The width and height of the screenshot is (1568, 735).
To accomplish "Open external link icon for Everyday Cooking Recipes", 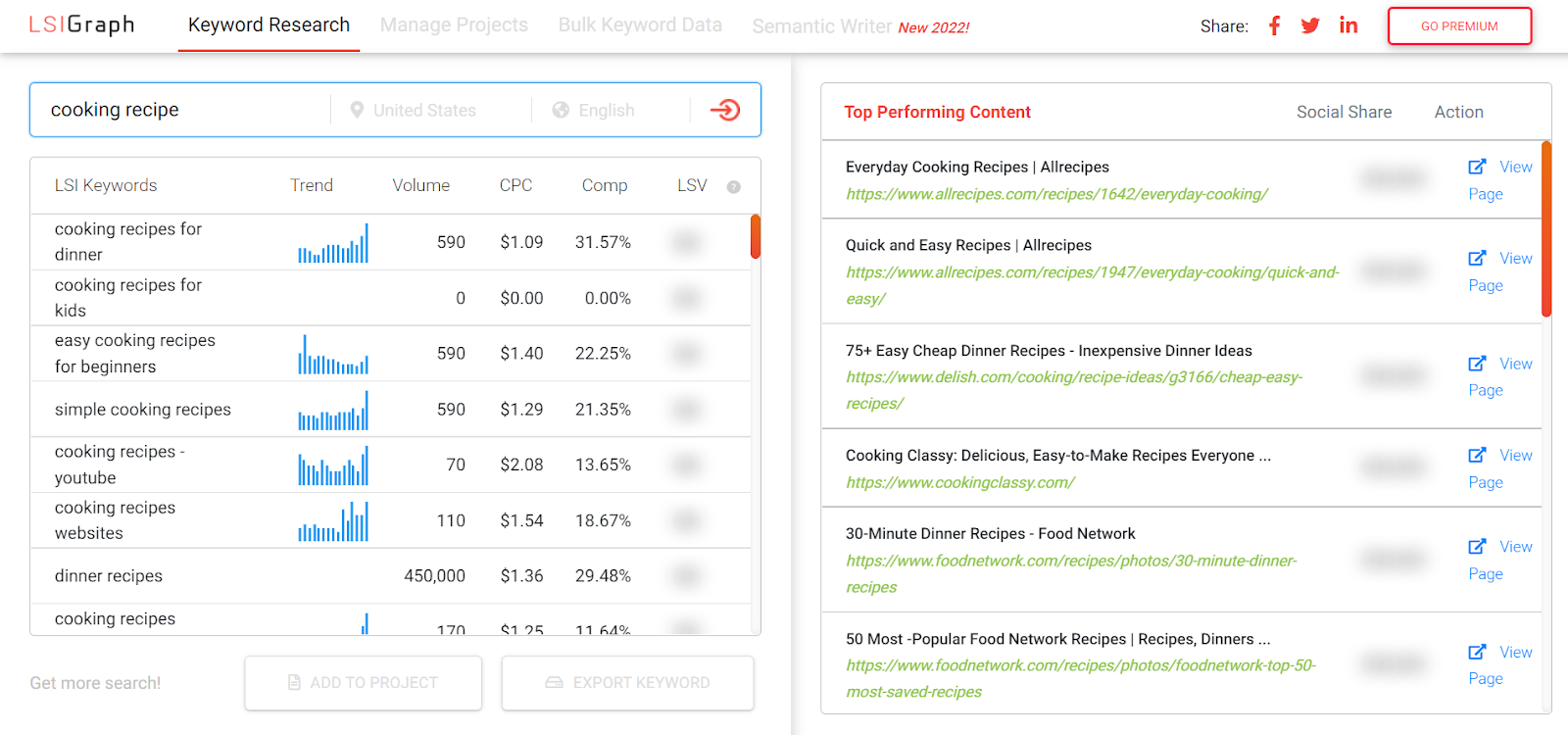I will point(1477,167).
